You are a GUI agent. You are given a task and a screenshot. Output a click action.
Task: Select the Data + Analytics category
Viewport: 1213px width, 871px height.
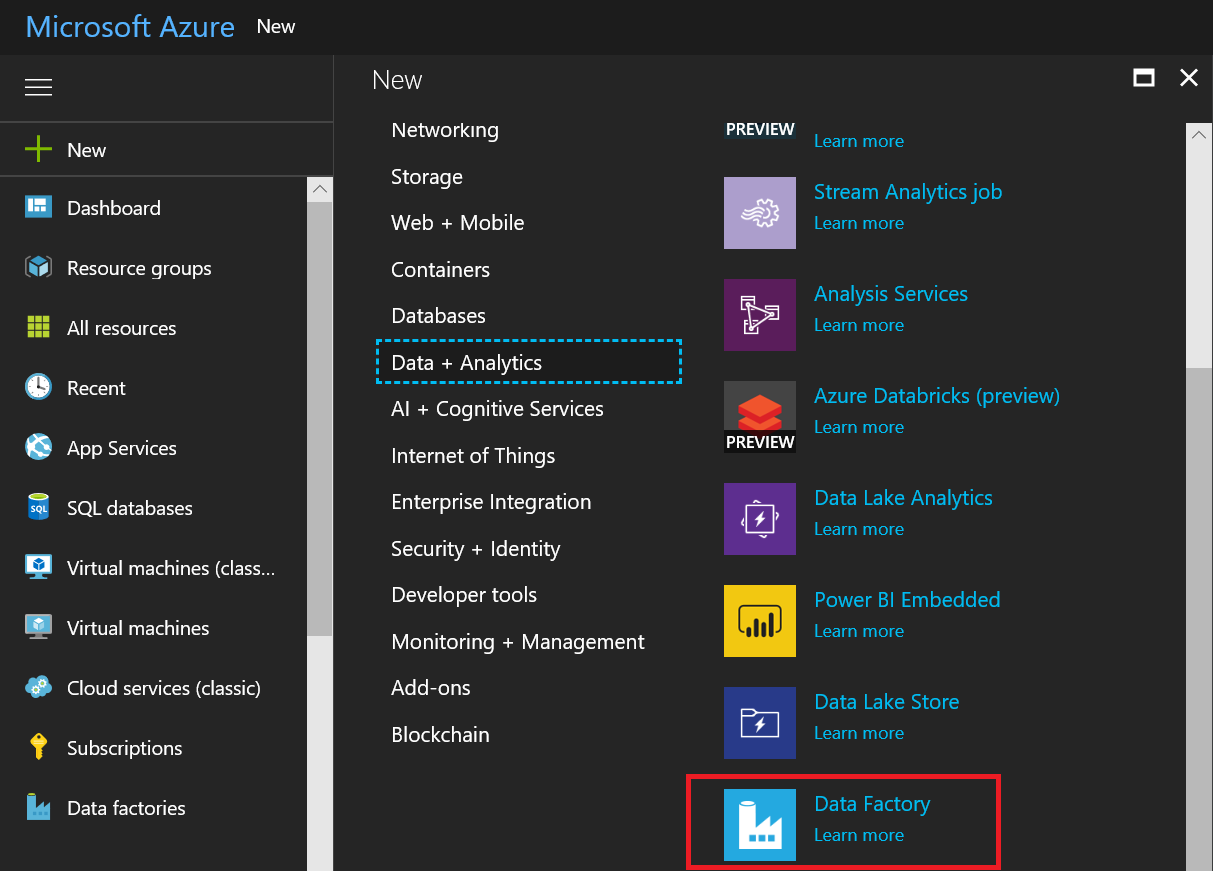(x=529, y=362)
